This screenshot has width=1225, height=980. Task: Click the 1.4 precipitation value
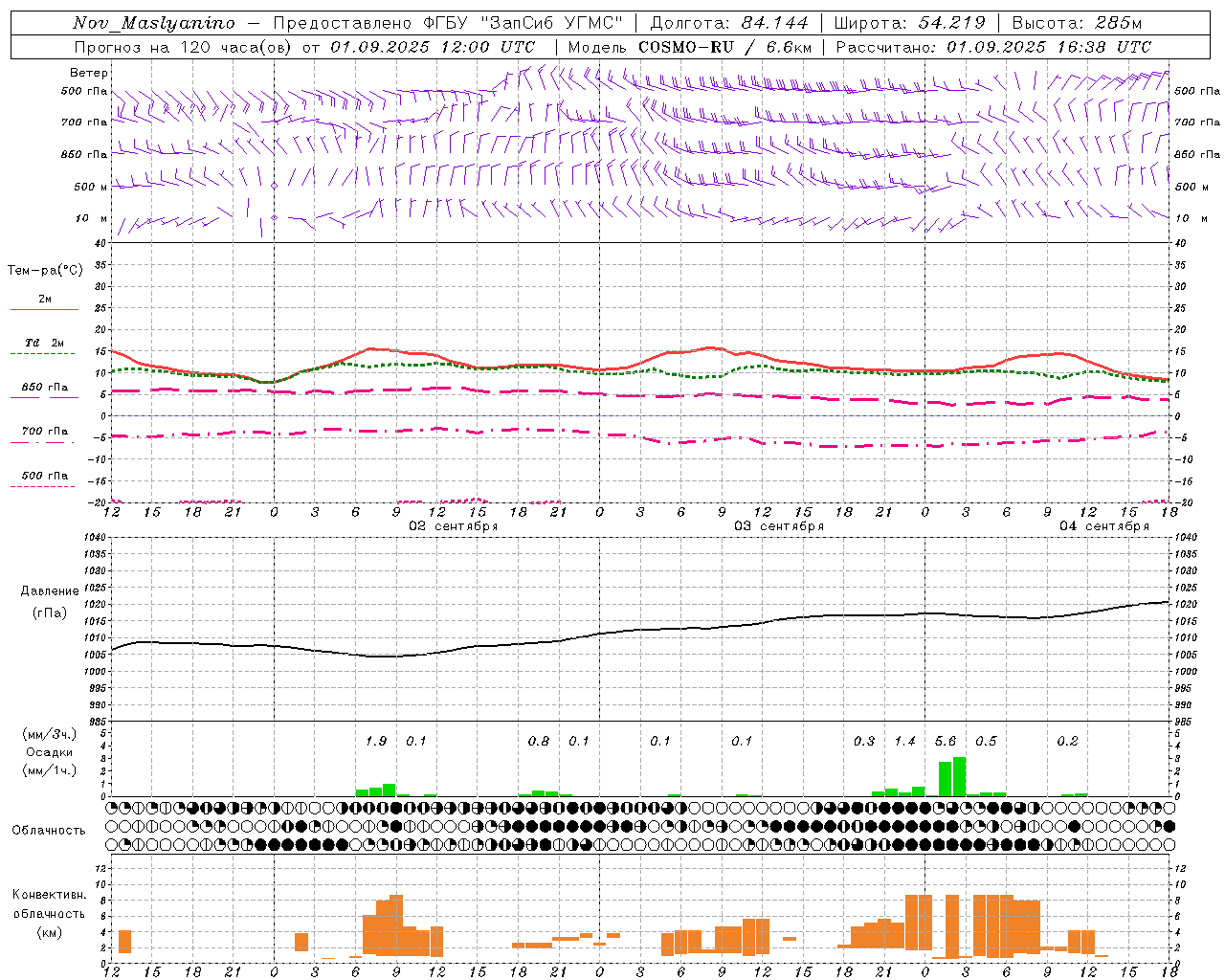(905, 741)
